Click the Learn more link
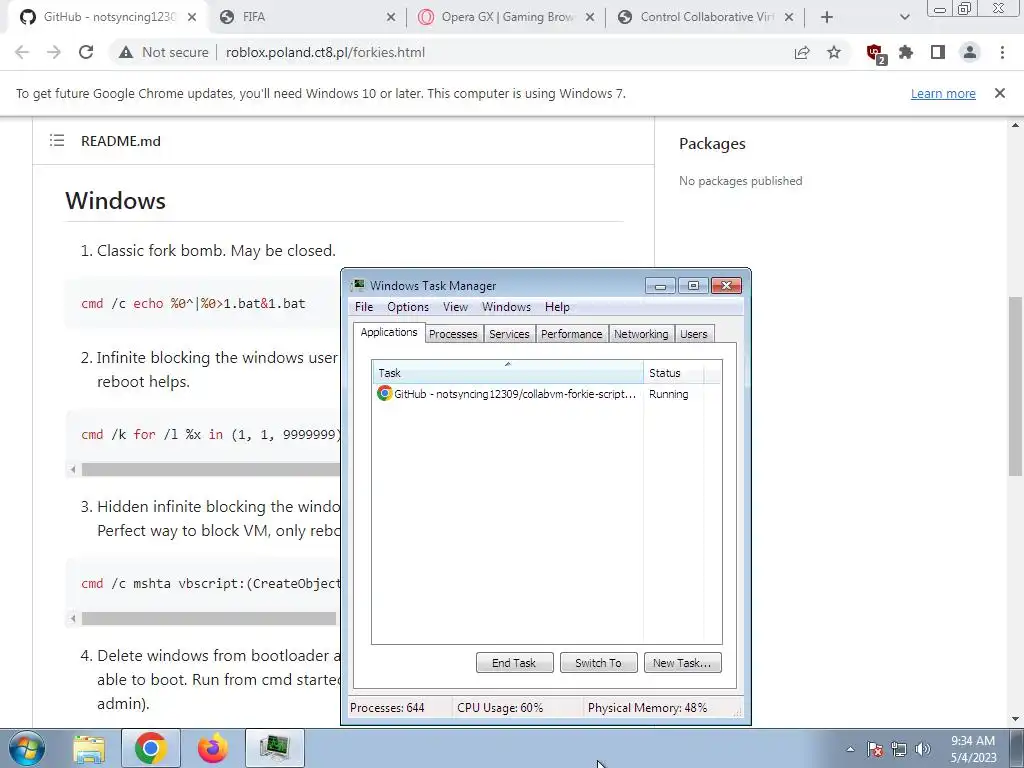Screen dimensions: 1024x768 click(943, 93)
